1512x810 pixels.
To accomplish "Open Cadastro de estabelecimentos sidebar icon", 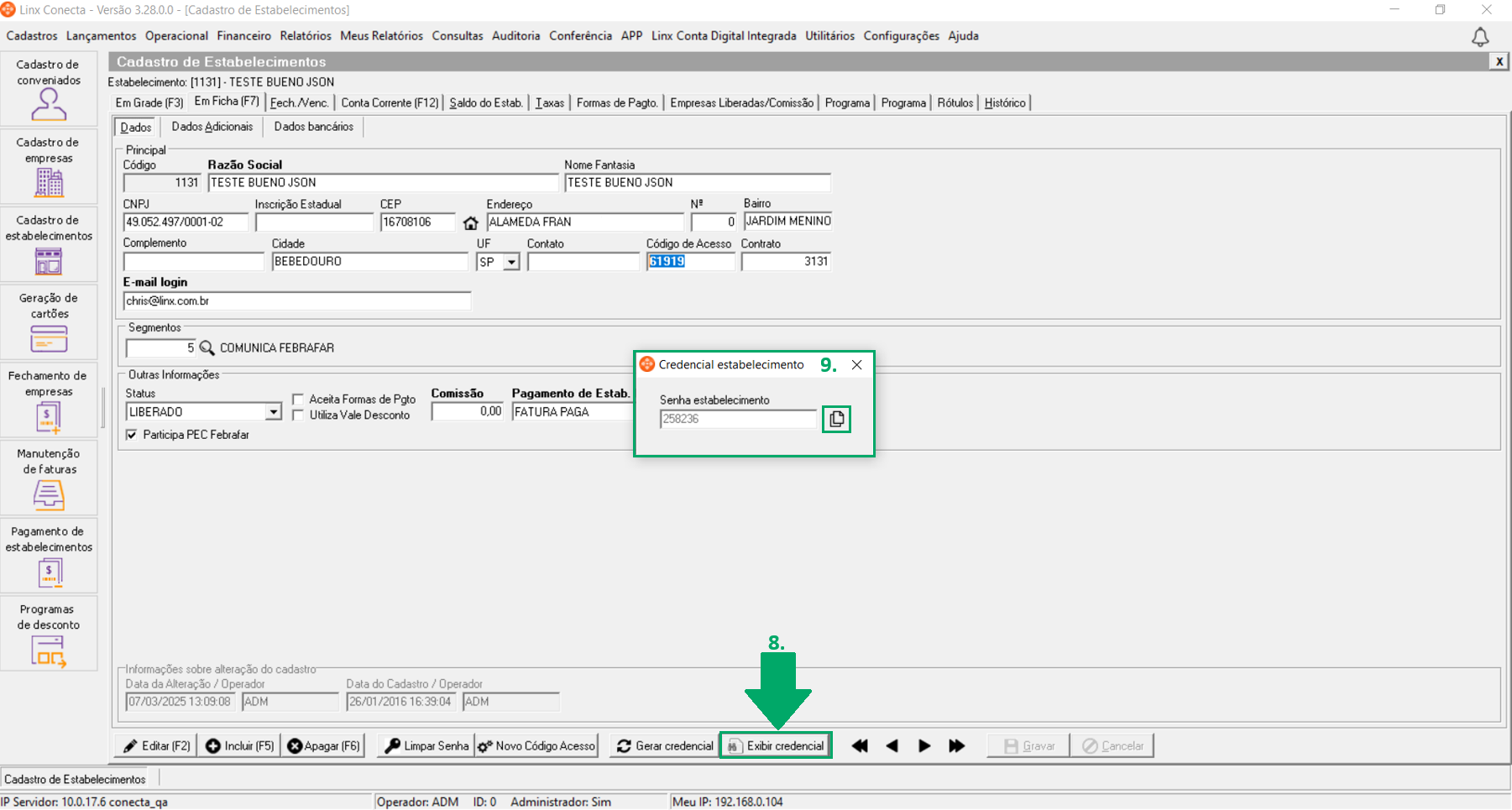I will coord(49,245).
